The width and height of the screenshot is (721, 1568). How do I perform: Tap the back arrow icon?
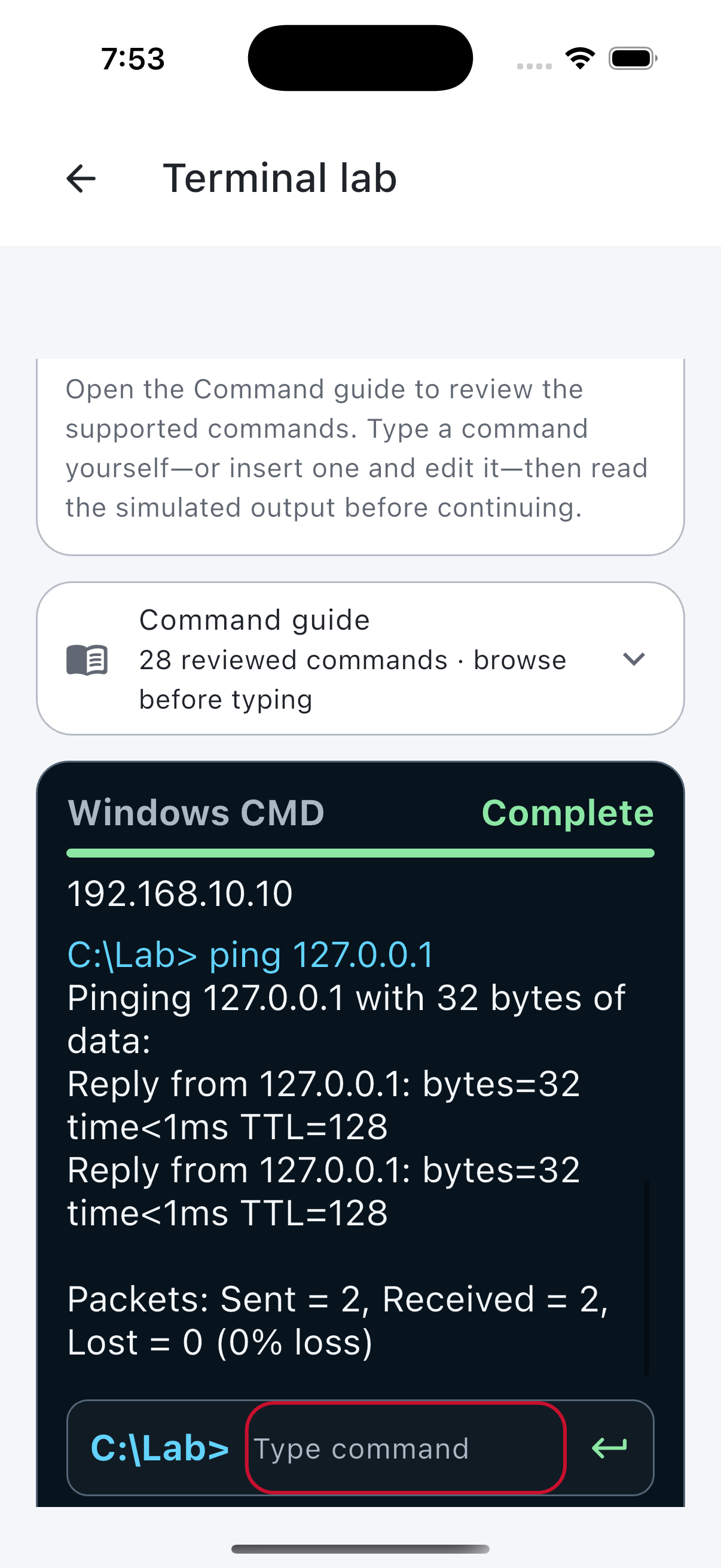[81, 178]
